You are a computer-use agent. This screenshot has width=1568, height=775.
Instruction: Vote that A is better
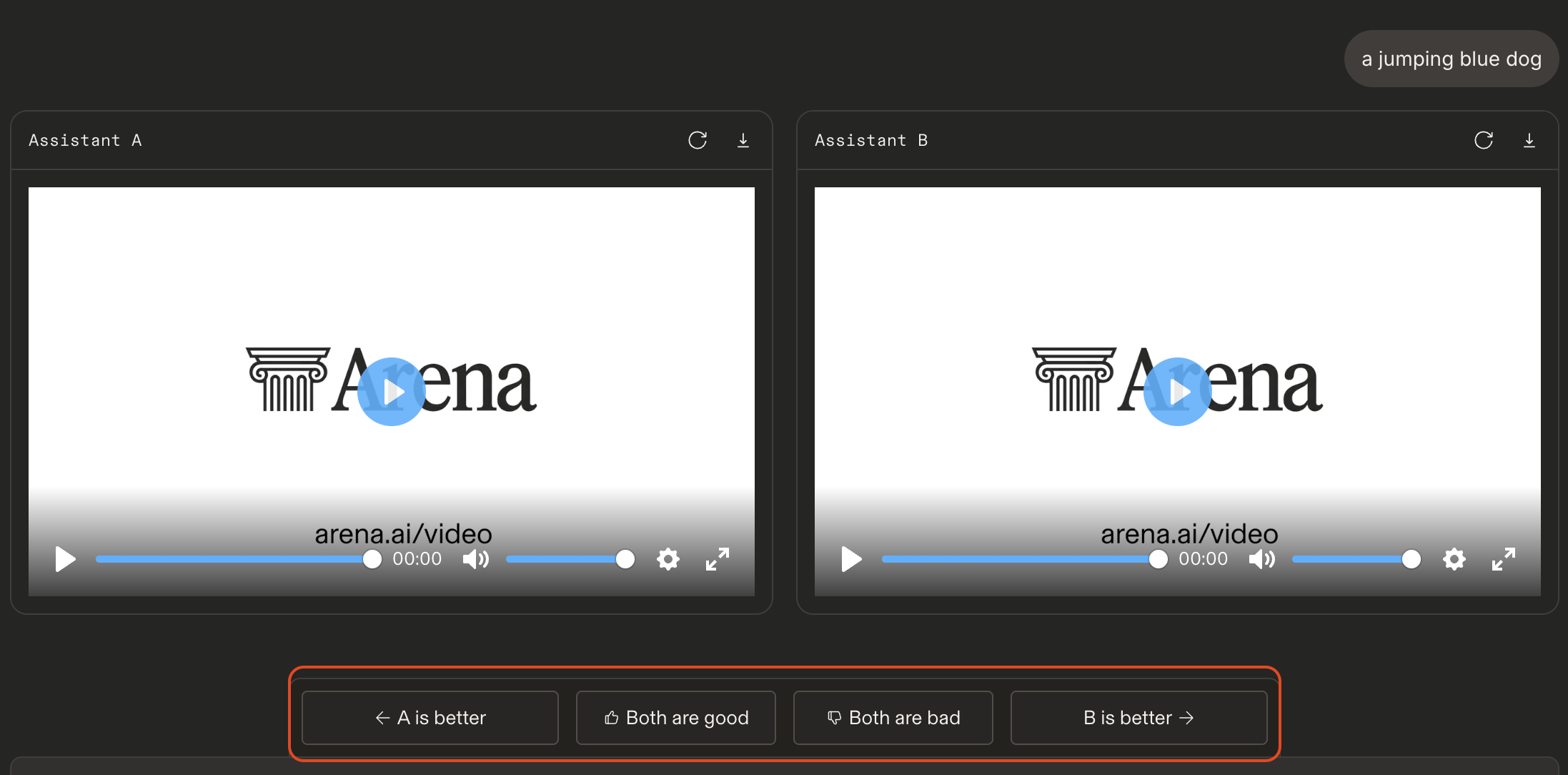click(430, 717)
